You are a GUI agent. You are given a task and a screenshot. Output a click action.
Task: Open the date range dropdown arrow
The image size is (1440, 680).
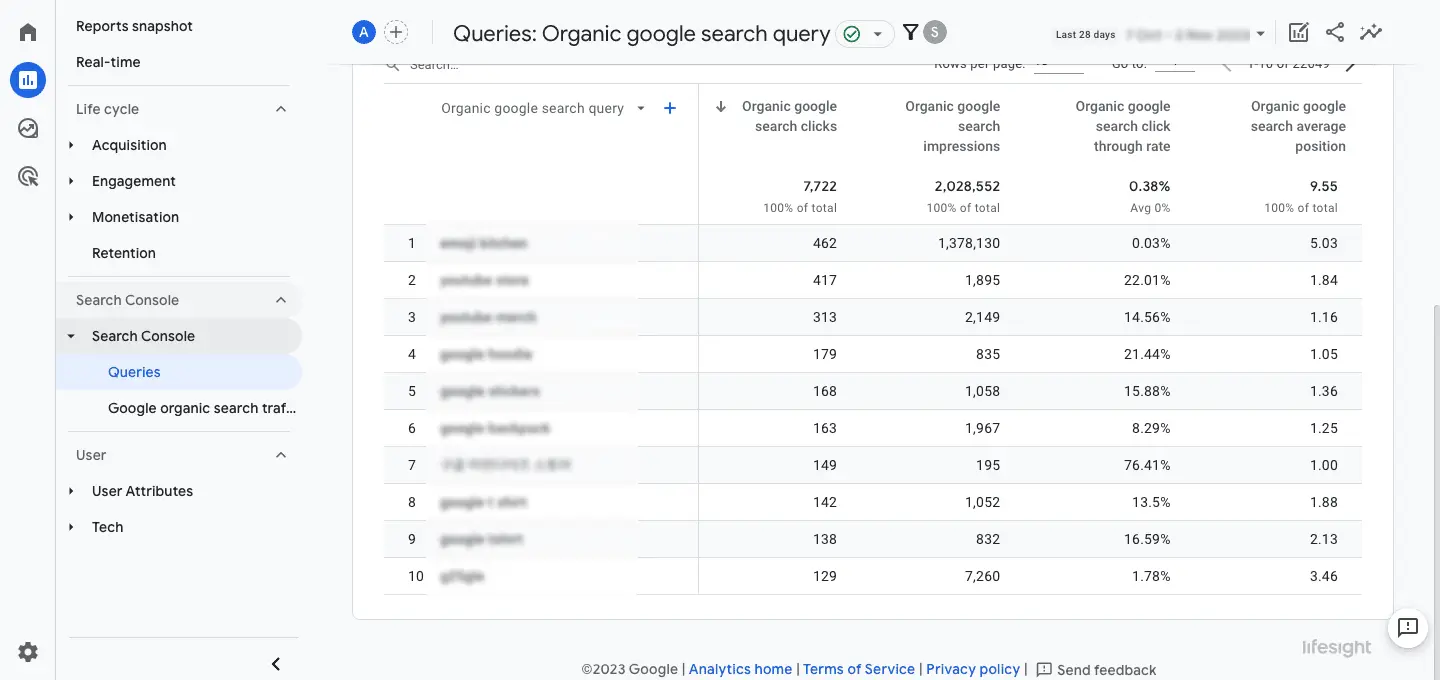1260,34
